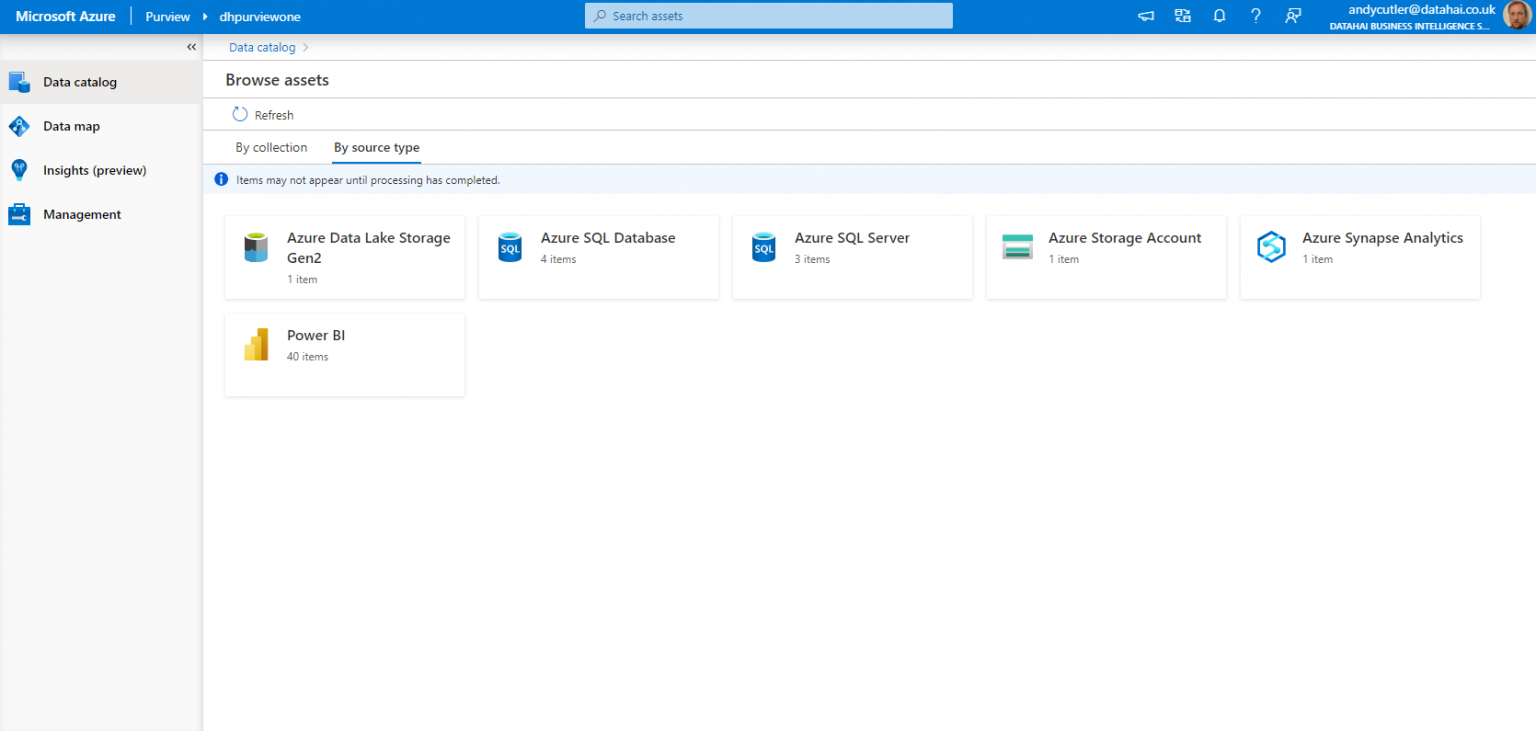This screenshot has height=731, width=1536.
Task: Click the info icon on the processing notice
Action: point(220,179)
